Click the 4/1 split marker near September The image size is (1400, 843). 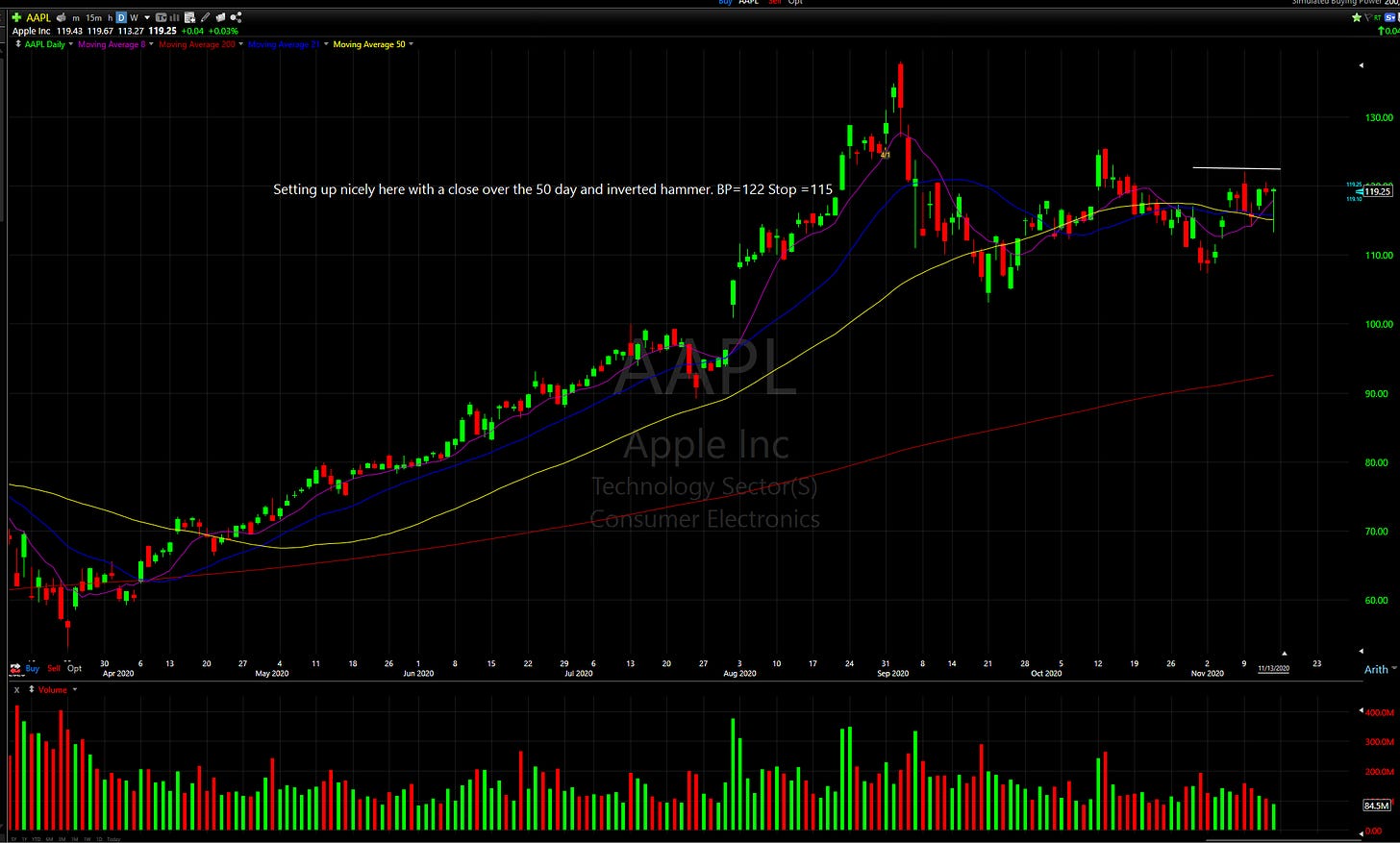[886, 155]
